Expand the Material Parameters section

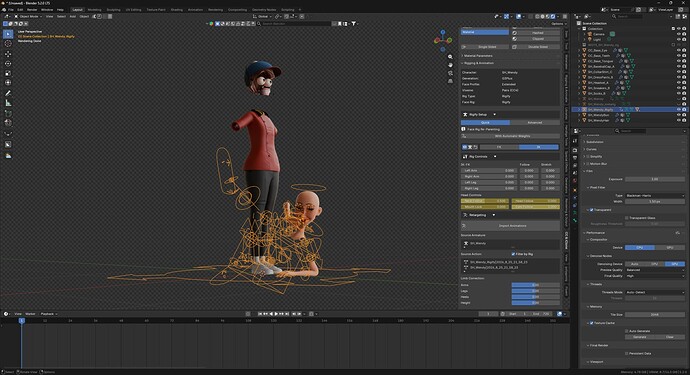(478, 56)
